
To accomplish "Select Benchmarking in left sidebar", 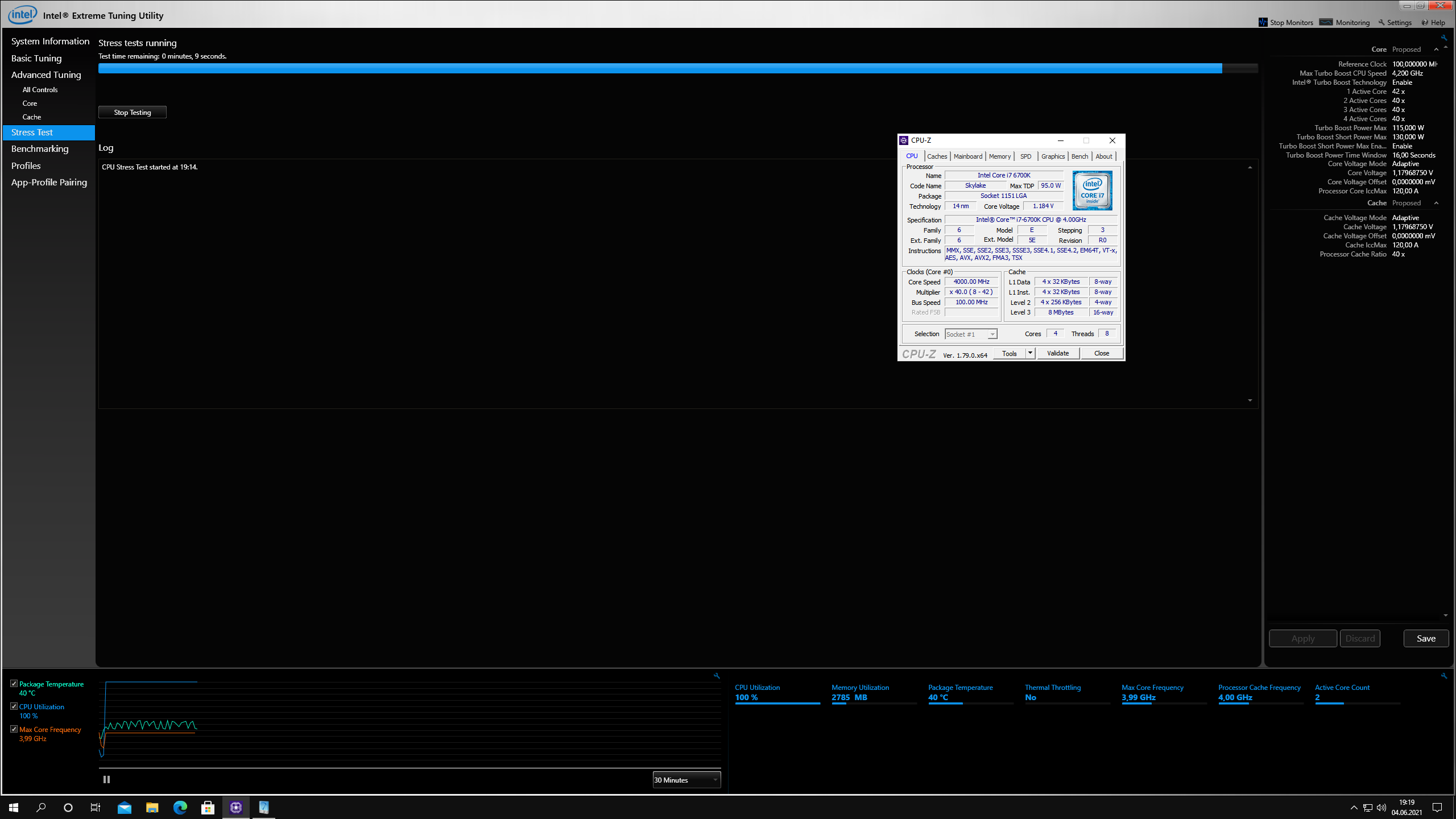I will (40, 149).
